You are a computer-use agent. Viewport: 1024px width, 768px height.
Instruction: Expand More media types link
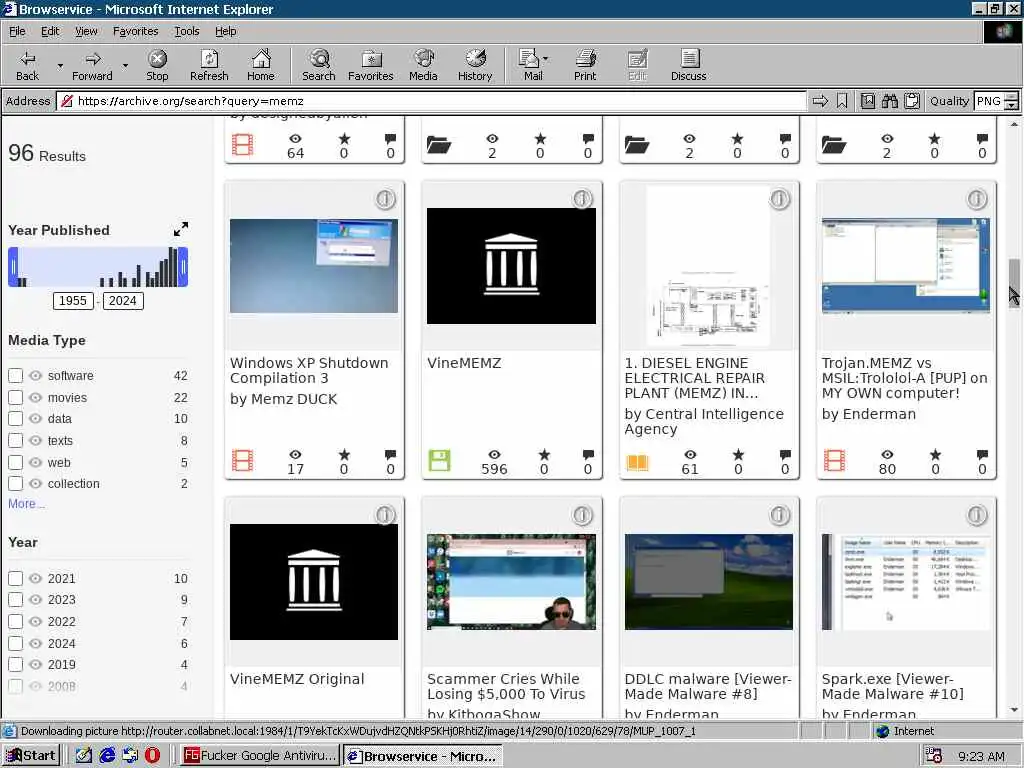(x=26, y=504)
